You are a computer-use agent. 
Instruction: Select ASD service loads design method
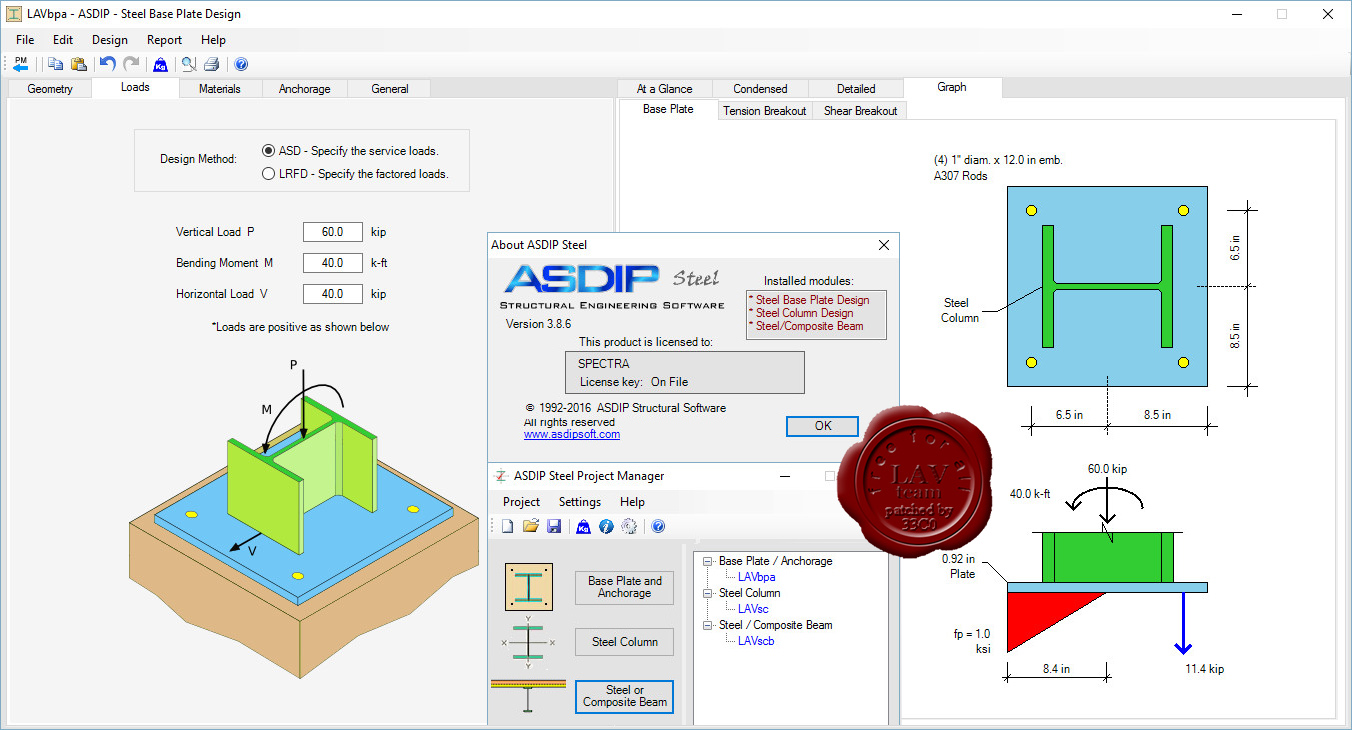[268, 151]
